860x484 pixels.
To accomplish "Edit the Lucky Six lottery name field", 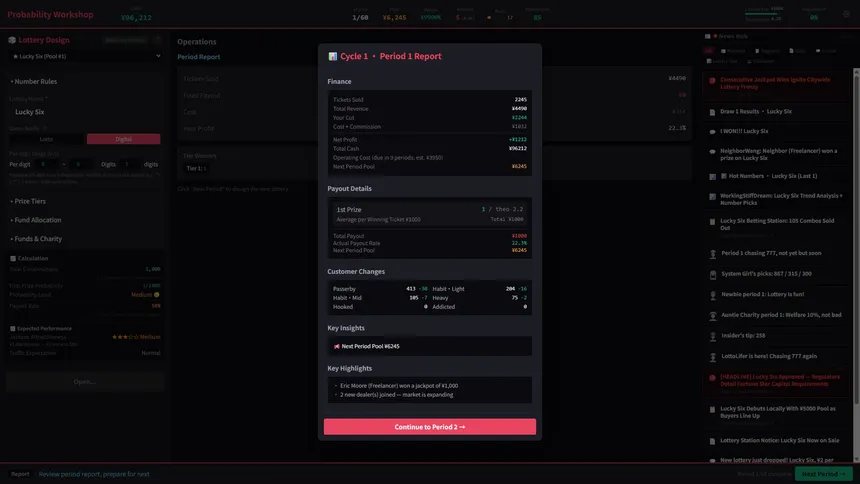I will 85,111.
